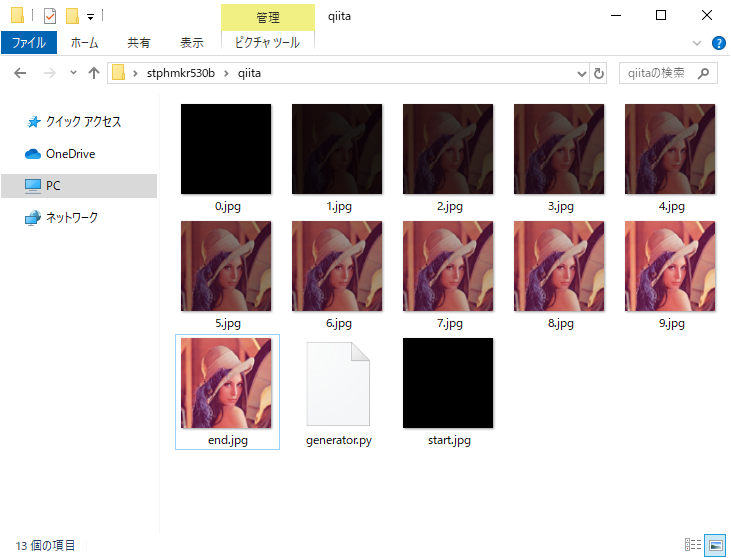The height and width of the screenshot is (558, 731).
Task: Click the folder icon in title bar
Action: point(17,16)
